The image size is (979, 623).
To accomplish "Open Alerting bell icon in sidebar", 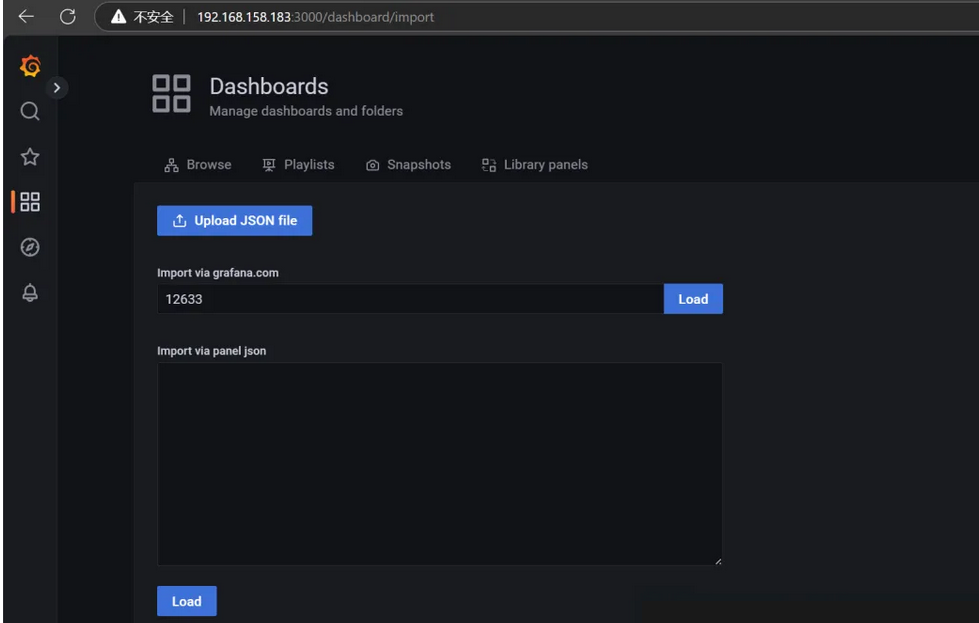I will [x=30, y=292].
